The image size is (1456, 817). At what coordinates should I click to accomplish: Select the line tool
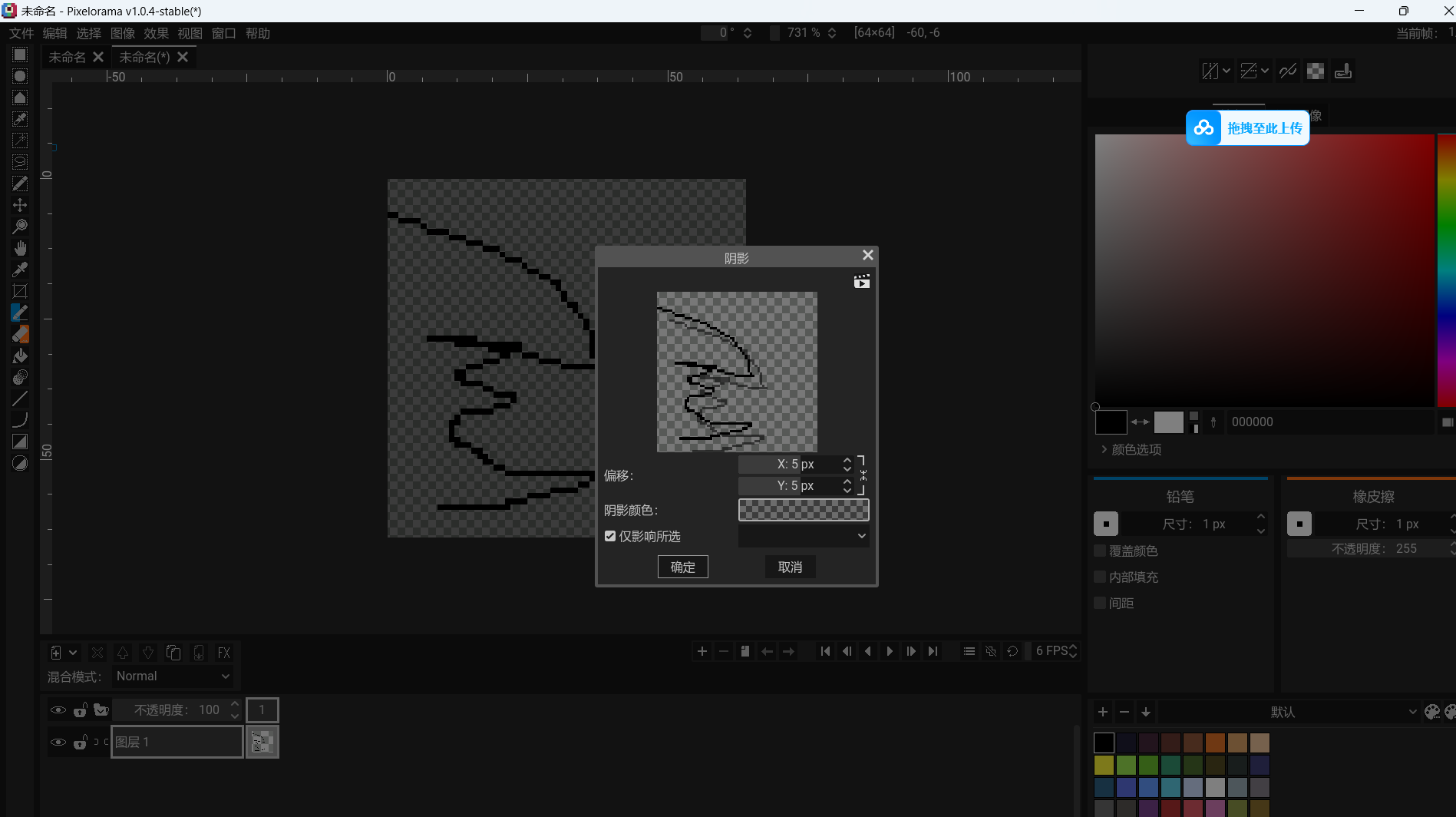click(20, 399)
